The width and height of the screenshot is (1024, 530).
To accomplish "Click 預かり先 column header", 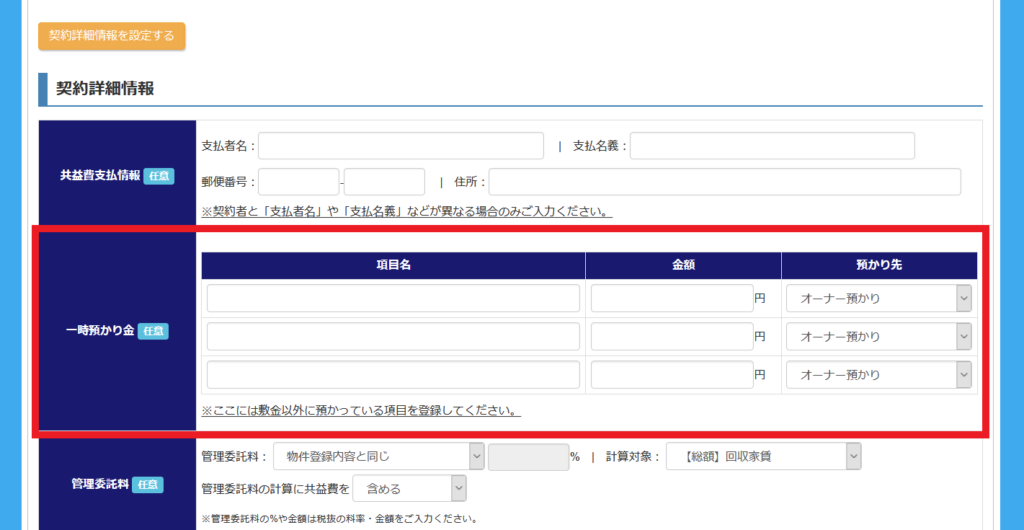I will click(879, 266).
